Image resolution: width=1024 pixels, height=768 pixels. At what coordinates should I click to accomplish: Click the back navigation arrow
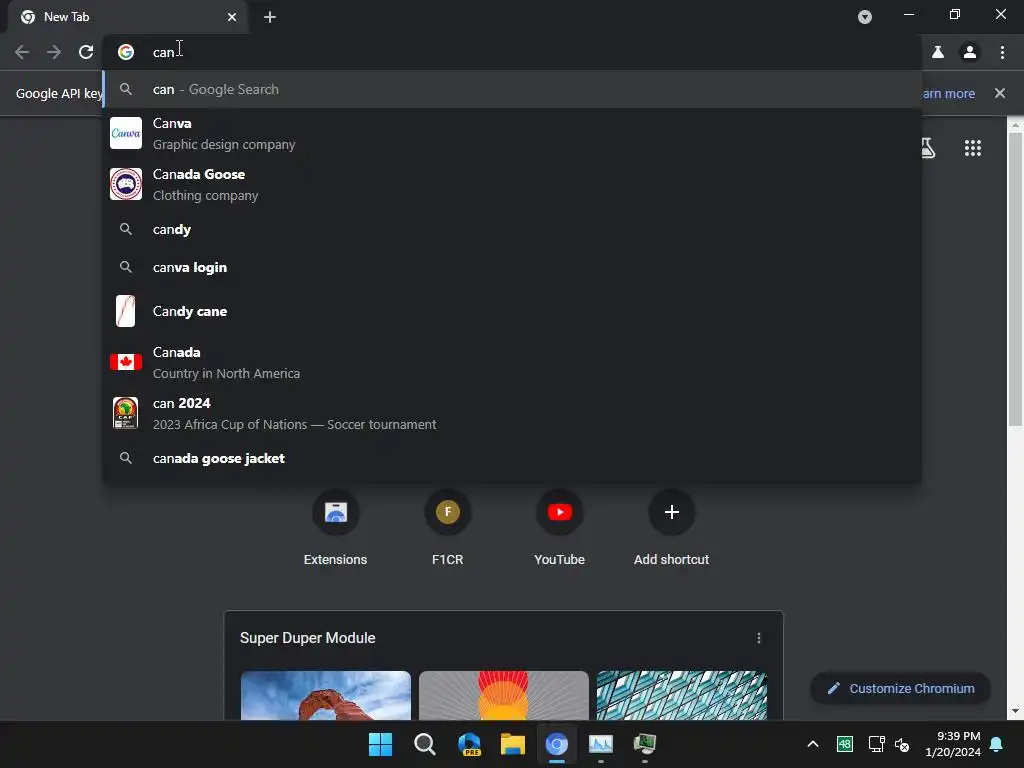(x=22, y=52)
